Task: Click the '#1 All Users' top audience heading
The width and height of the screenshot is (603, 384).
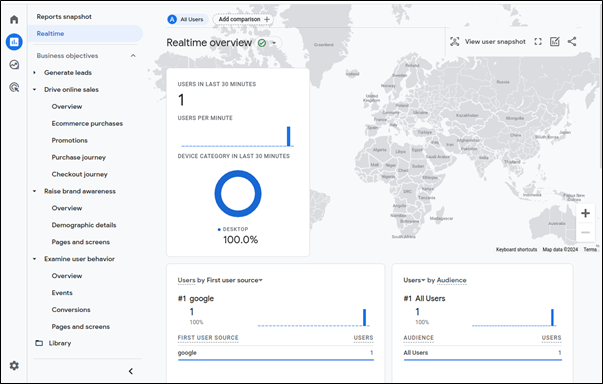Action: tap(424, 298)
